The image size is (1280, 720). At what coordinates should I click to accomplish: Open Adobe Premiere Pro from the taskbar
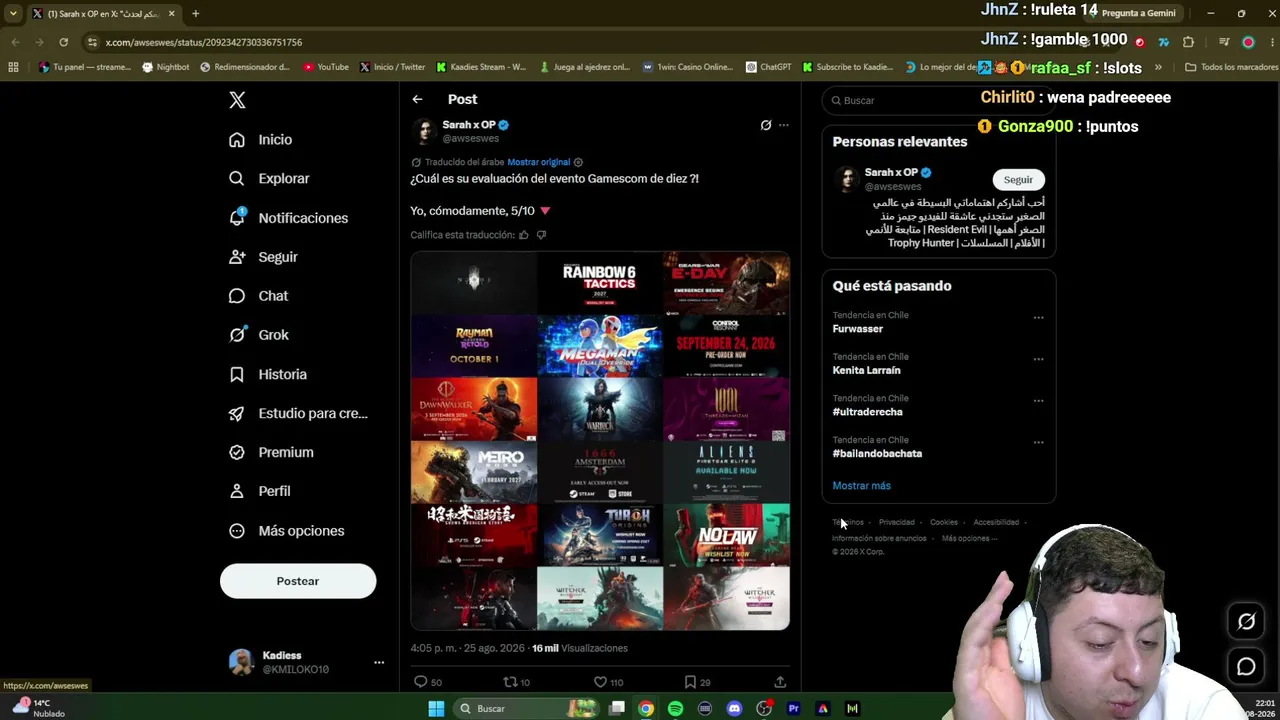(x=793, y=709)
